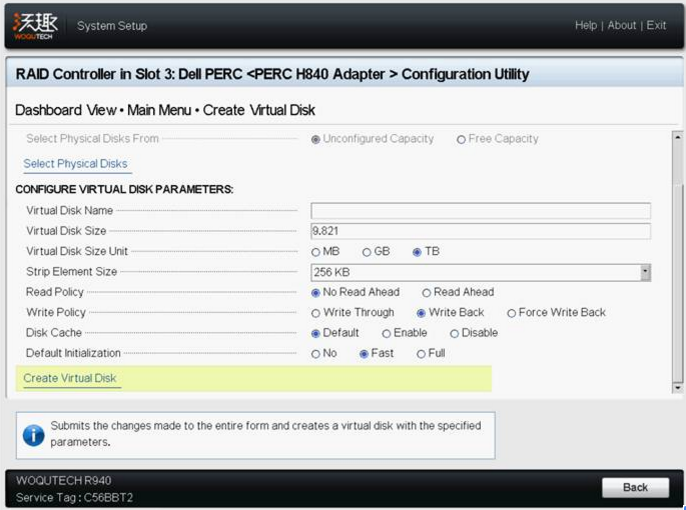
Task: Select Write Through write policy
Action: click(x=315, y=313)
